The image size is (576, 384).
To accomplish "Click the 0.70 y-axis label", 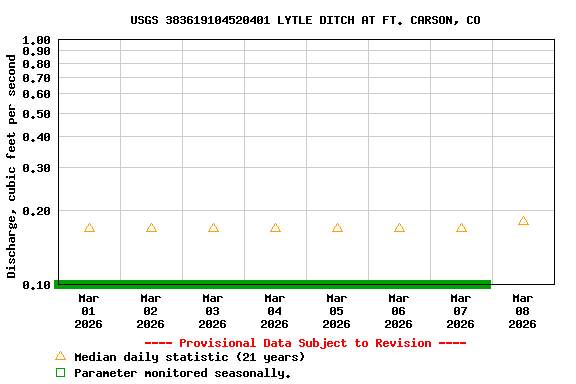I will [x=36, y=78].
